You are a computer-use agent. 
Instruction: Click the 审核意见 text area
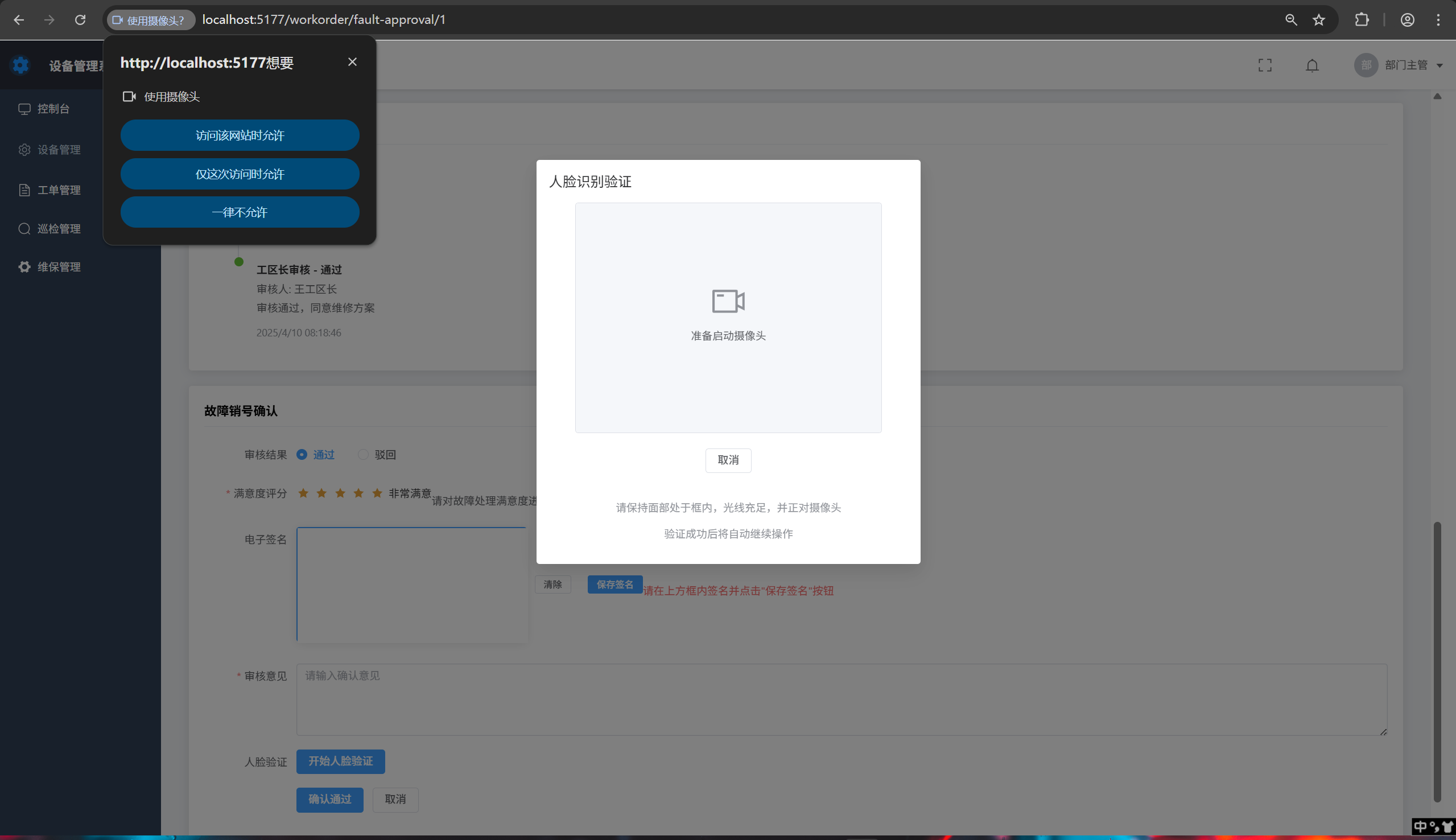point(841,699)
